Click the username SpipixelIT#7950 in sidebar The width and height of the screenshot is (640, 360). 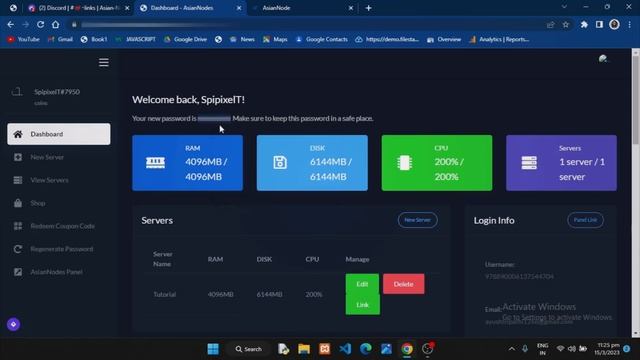pyautogui.click(x=57, y=92)
